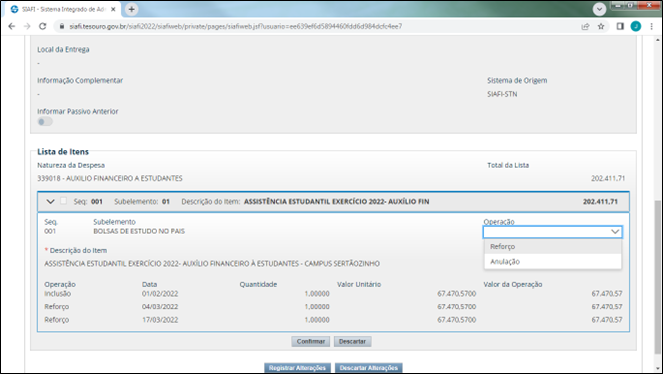Click Registrar Alterações button
This screenshot has height=374, width=663.
[297, 368]
